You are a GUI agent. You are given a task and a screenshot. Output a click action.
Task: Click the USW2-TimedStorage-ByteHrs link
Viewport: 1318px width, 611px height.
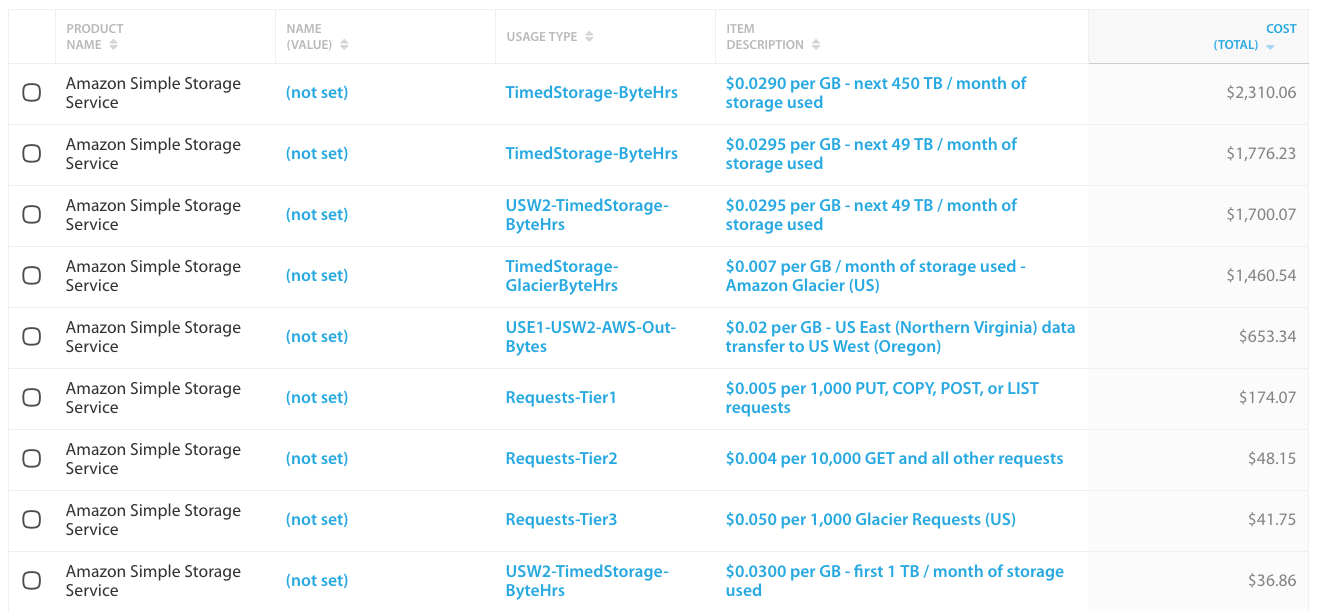pos(586,214)
